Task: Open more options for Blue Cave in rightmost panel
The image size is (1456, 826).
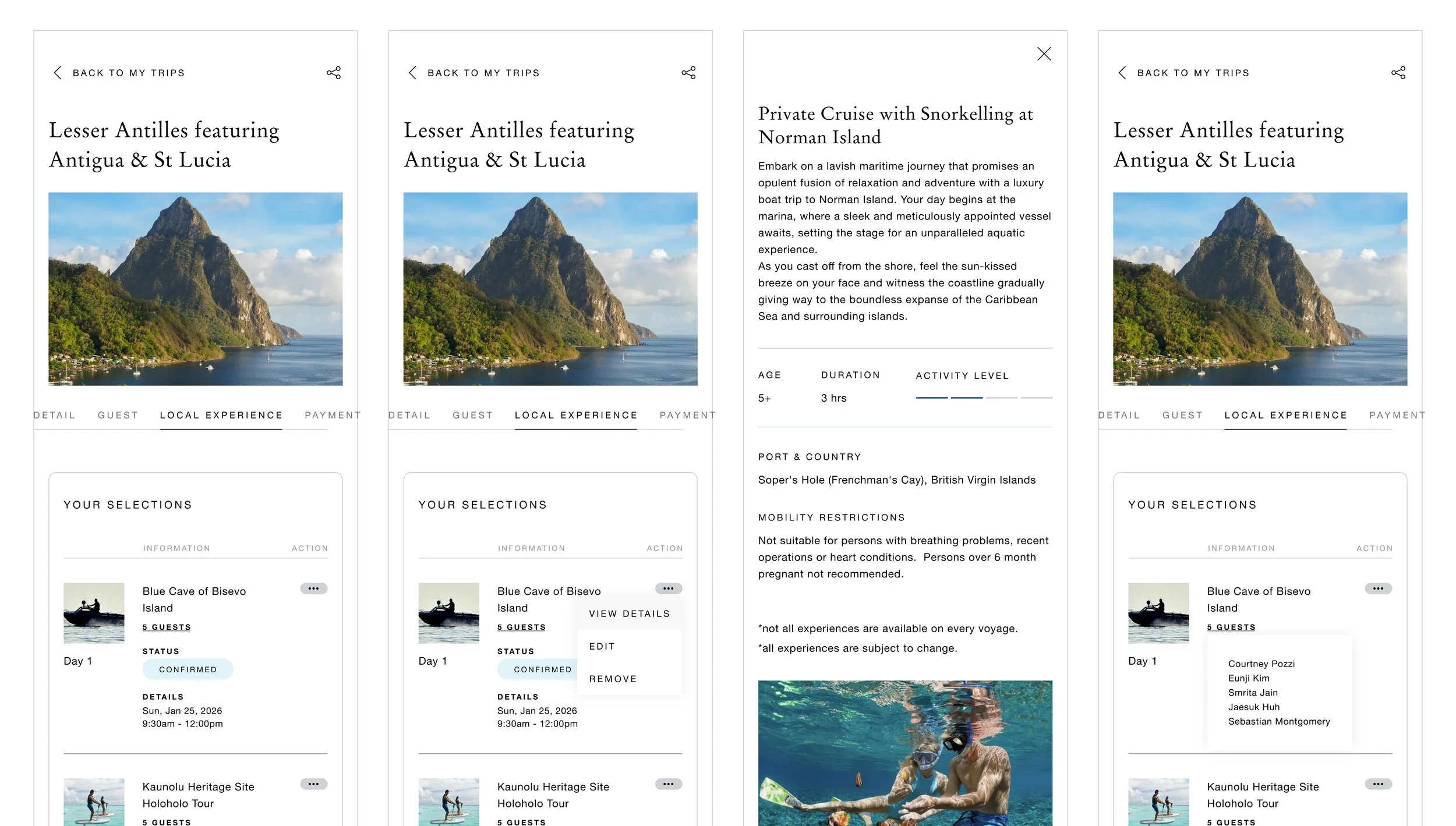Action: (x=1378, y=589)
